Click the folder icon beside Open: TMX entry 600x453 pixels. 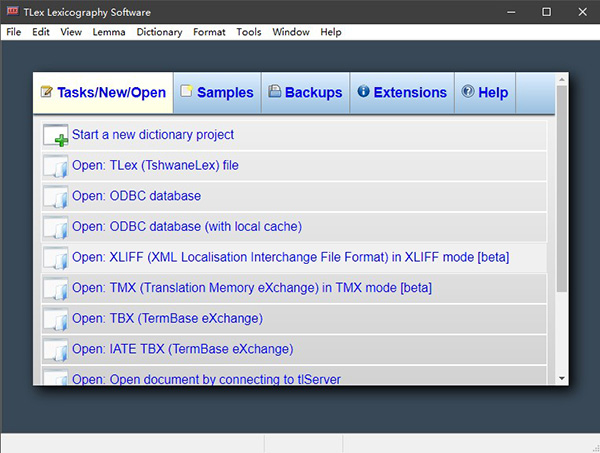[x=55, y=288]
